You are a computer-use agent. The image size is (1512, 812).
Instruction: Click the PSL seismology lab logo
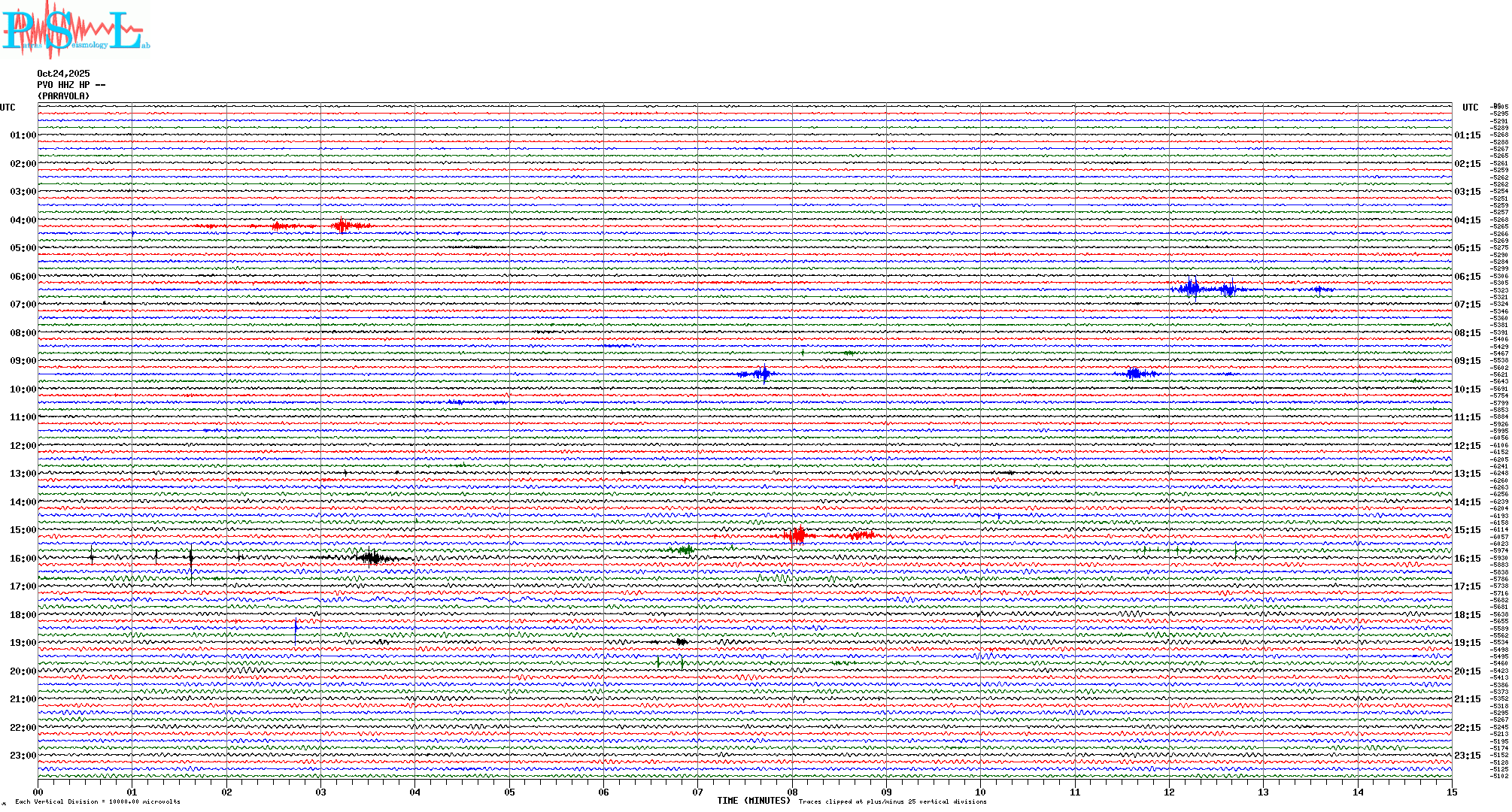pyautogui.click(x=75, y=30)
